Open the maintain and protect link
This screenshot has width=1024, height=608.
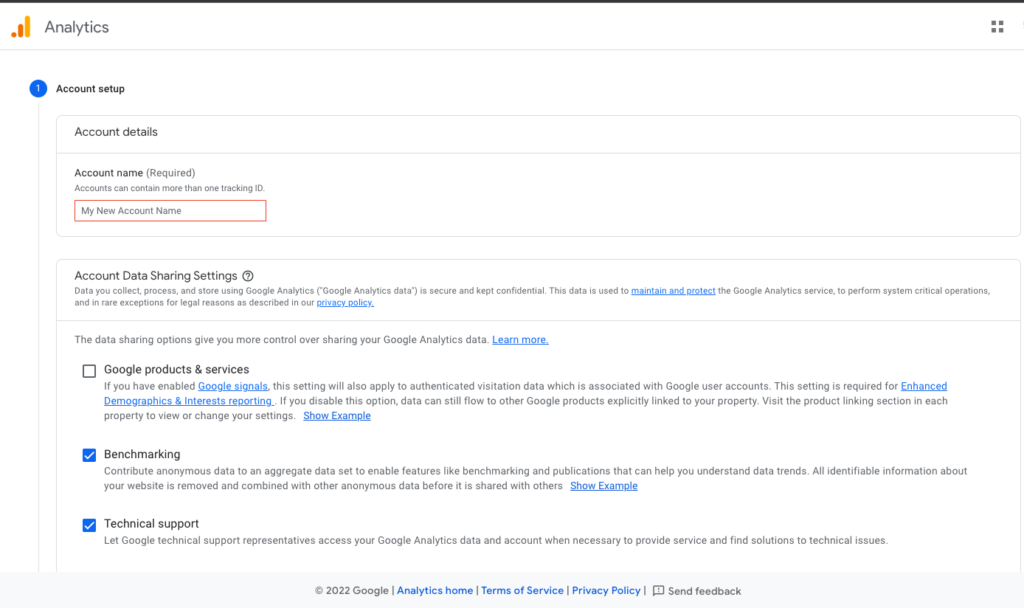click(x=673, y=291)
